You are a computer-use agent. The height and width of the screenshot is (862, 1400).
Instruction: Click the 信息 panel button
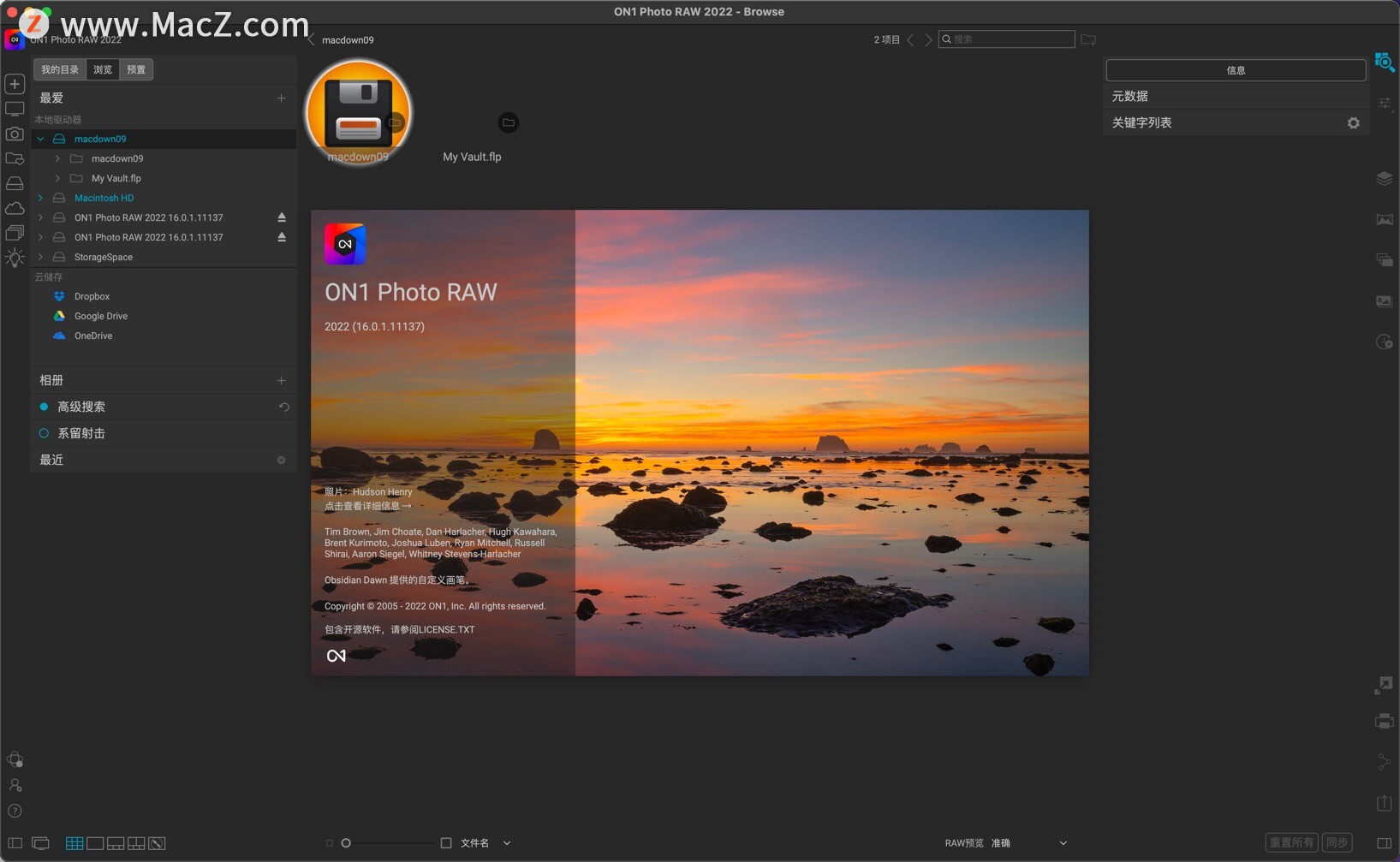click(x=1236, y=70)
